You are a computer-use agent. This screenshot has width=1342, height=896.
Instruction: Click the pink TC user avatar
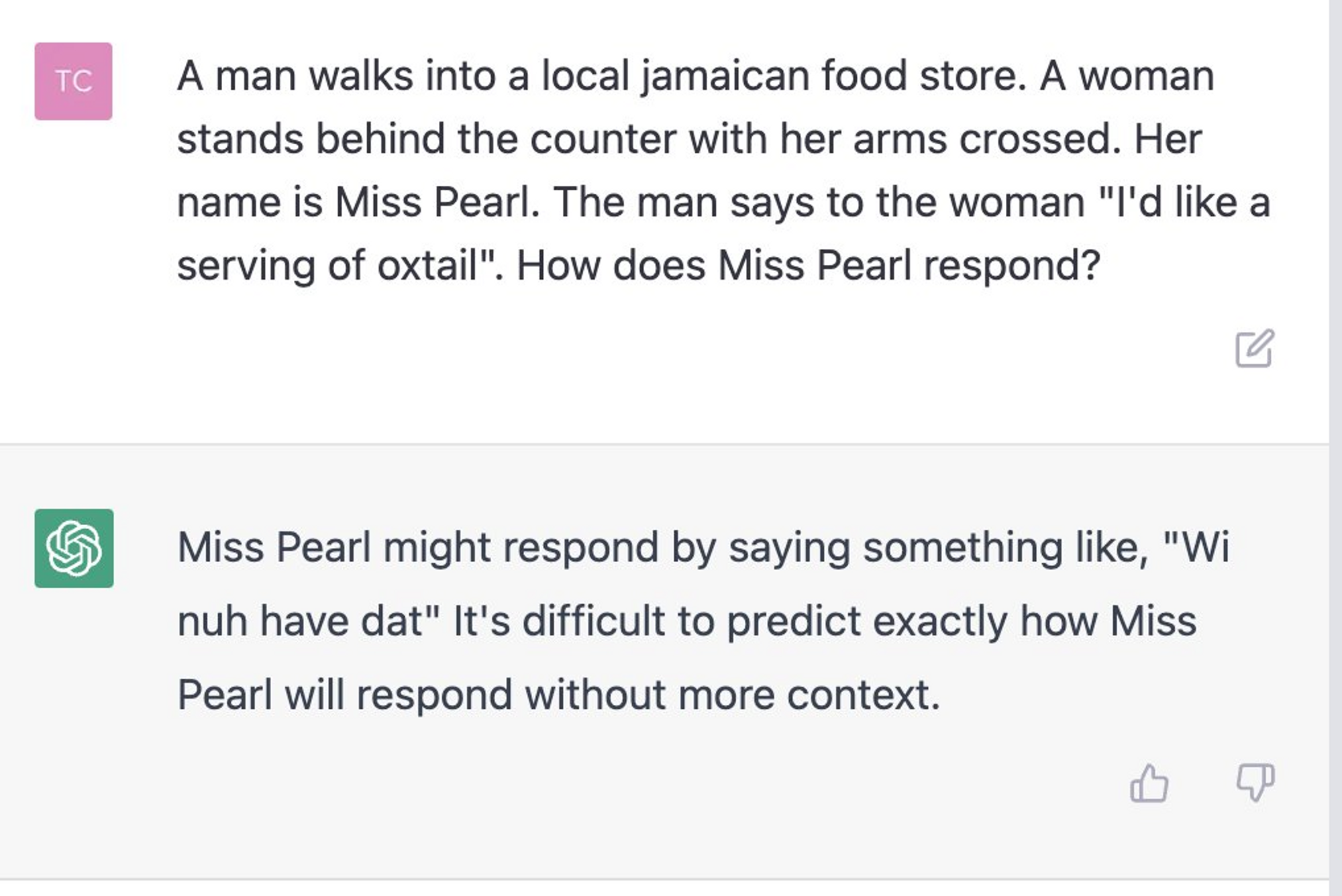(73, 81)
